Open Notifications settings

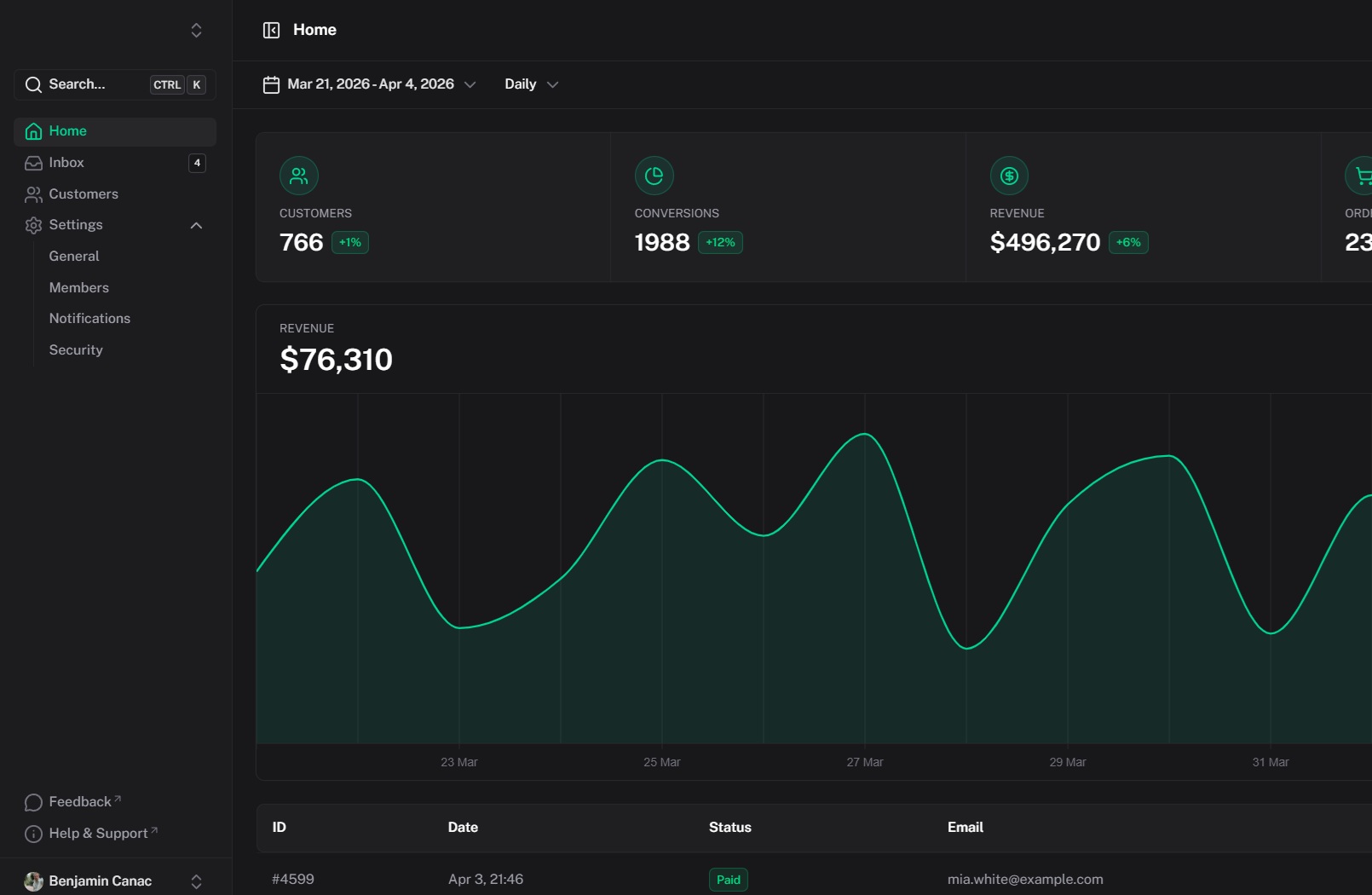point(89,319)
